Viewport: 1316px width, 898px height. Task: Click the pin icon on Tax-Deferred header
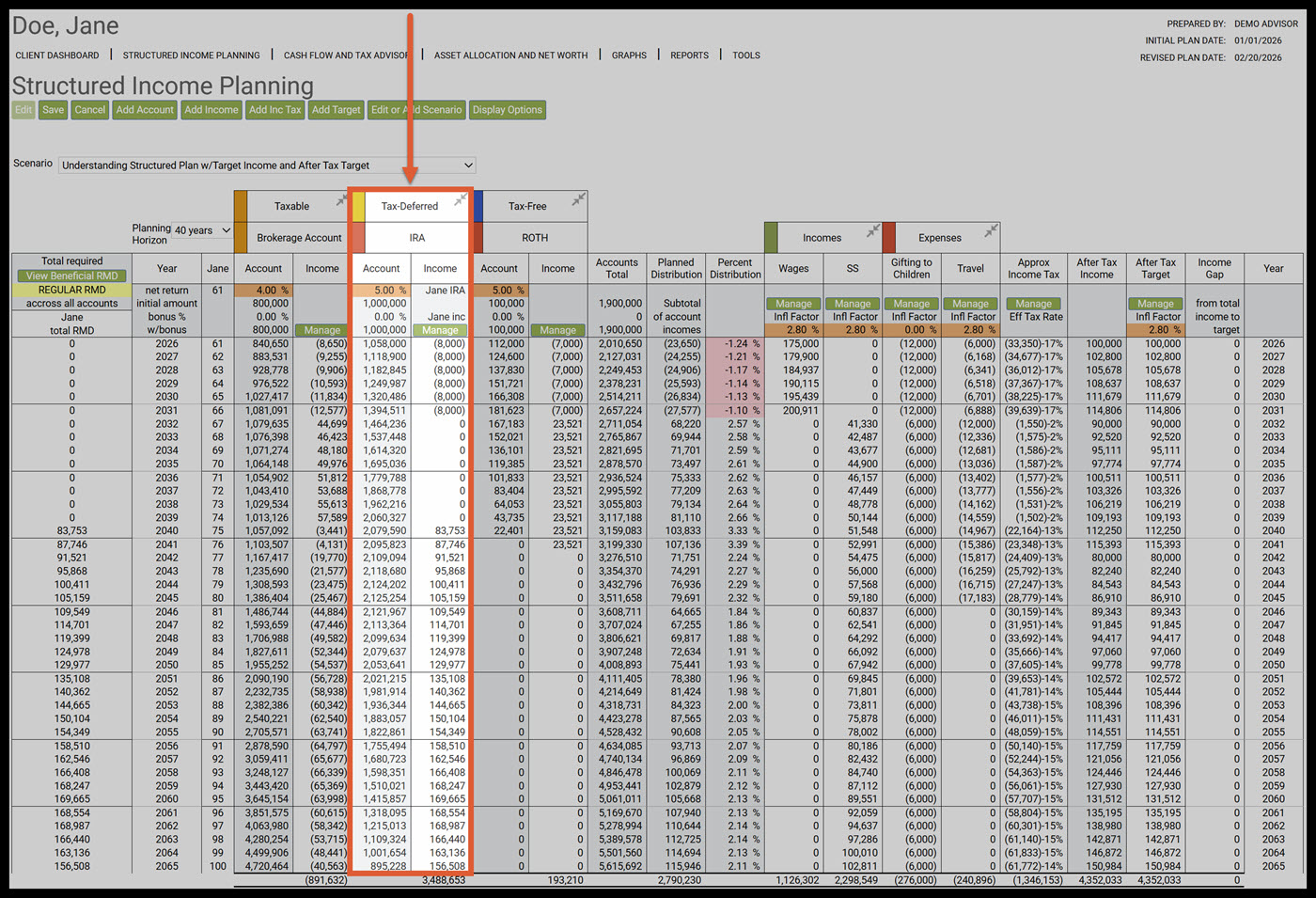coord(460,200)
